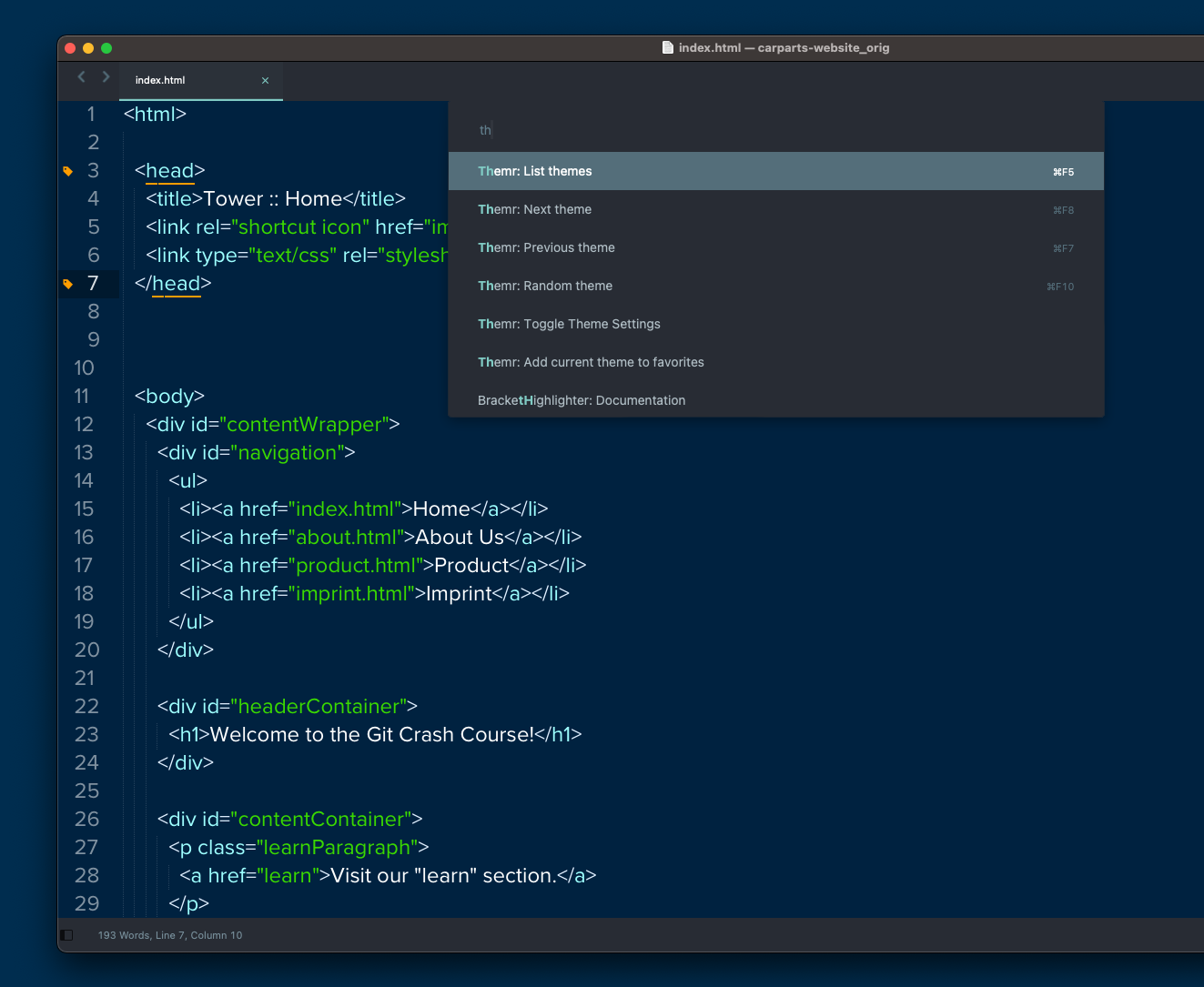Viewport: 1204px width, 987px height.
Task: Select the bookmark icon beside line 3
Action: pyautogui.click(x=67, y=170)
